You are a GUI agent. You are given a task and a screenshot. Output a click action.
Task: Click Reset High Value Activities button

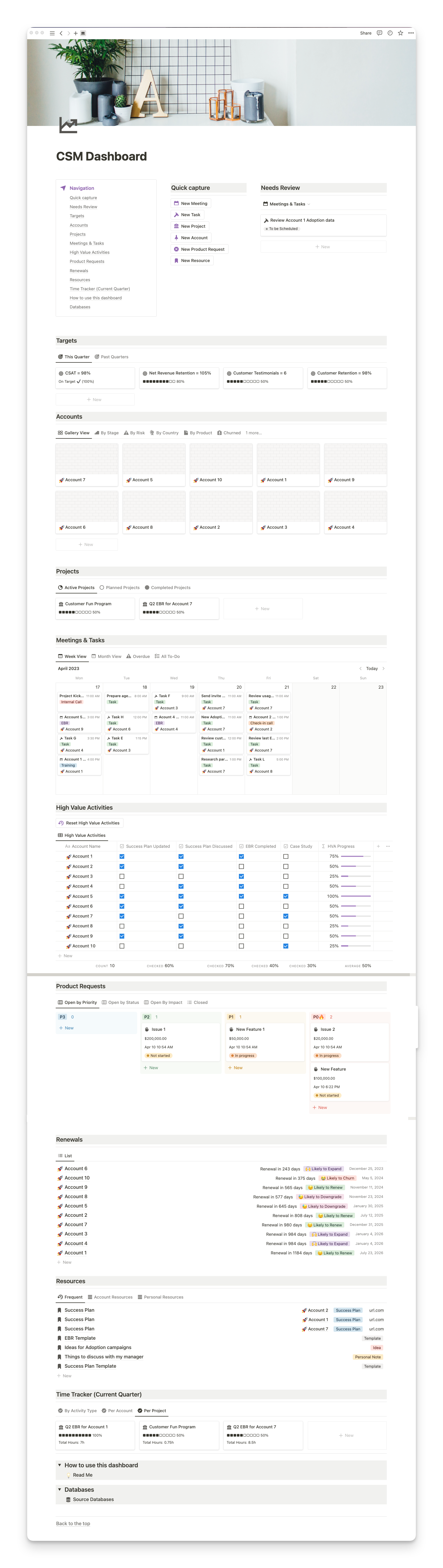point(89,823)
